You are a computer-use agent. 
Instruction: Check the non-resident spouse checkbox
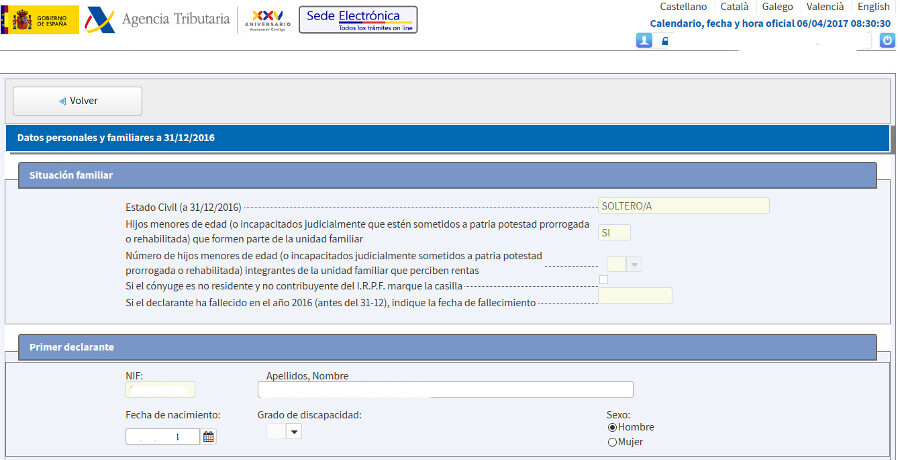click(603, 279)
